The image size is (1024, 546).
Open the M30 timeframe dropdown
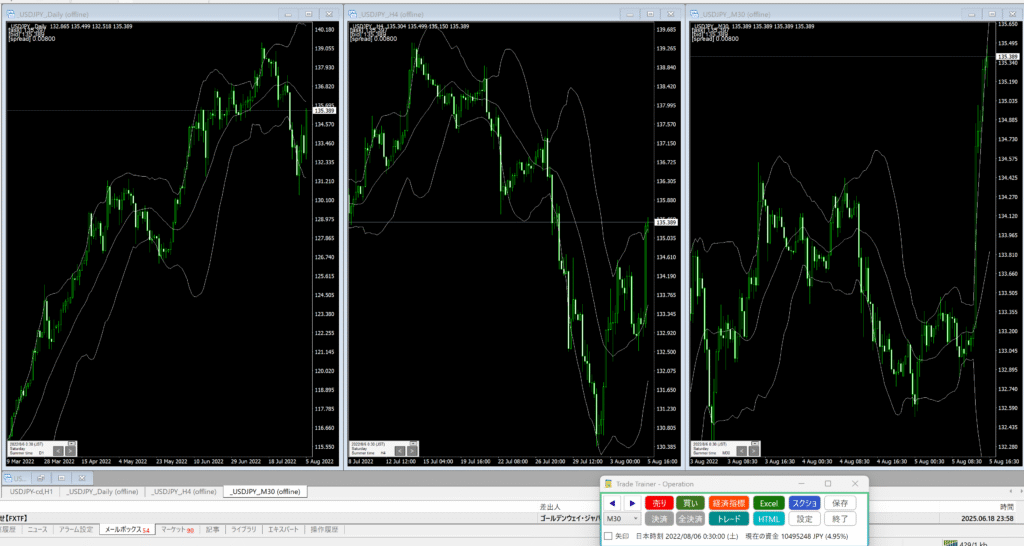point(622,519)
